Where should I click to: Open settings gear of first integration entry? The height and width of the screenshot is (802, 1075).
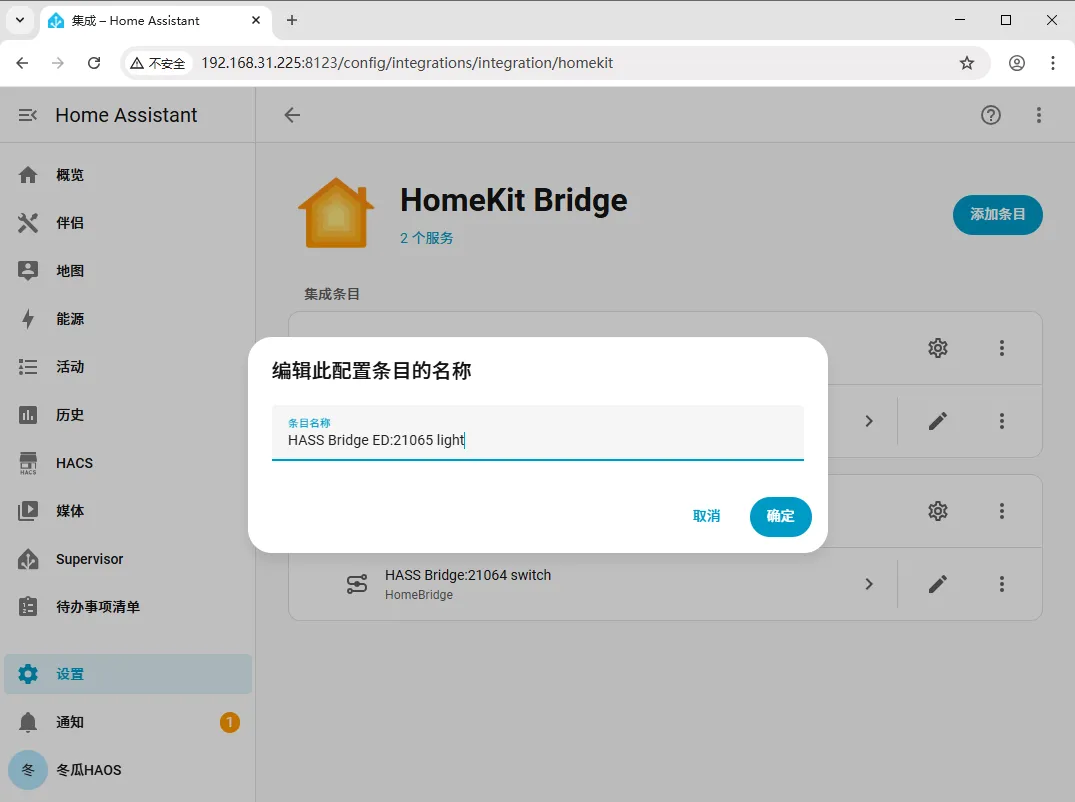(938, 348)
